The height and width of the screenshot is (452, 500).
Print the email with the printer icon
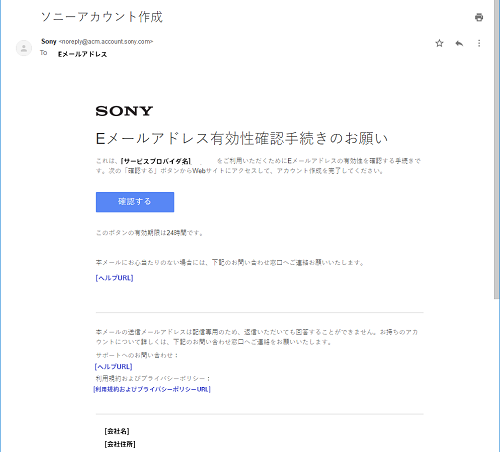coord(479,17)
